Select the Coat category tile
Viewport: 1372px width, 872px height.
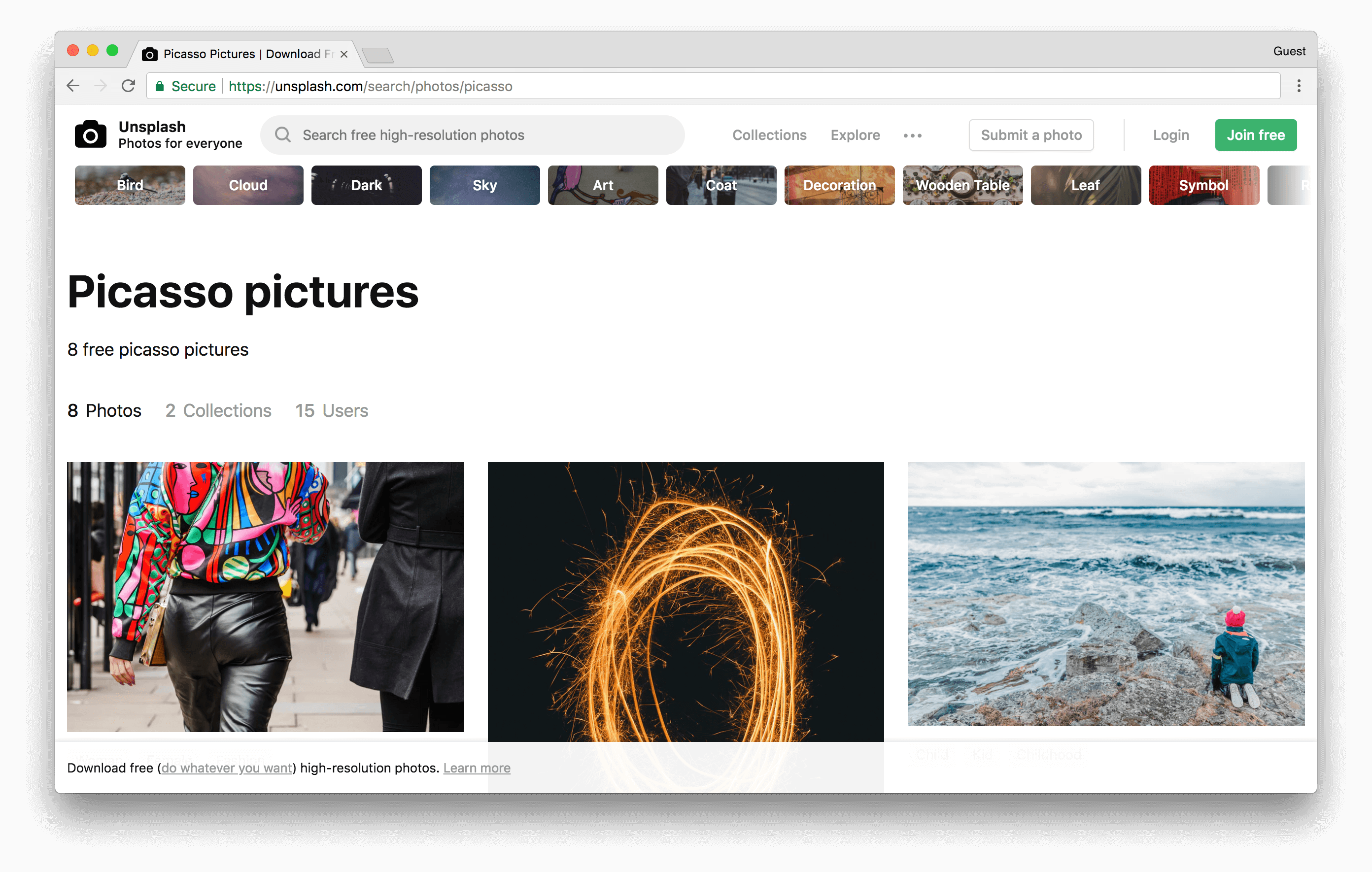pyautogui.click(x=721, y=185)
